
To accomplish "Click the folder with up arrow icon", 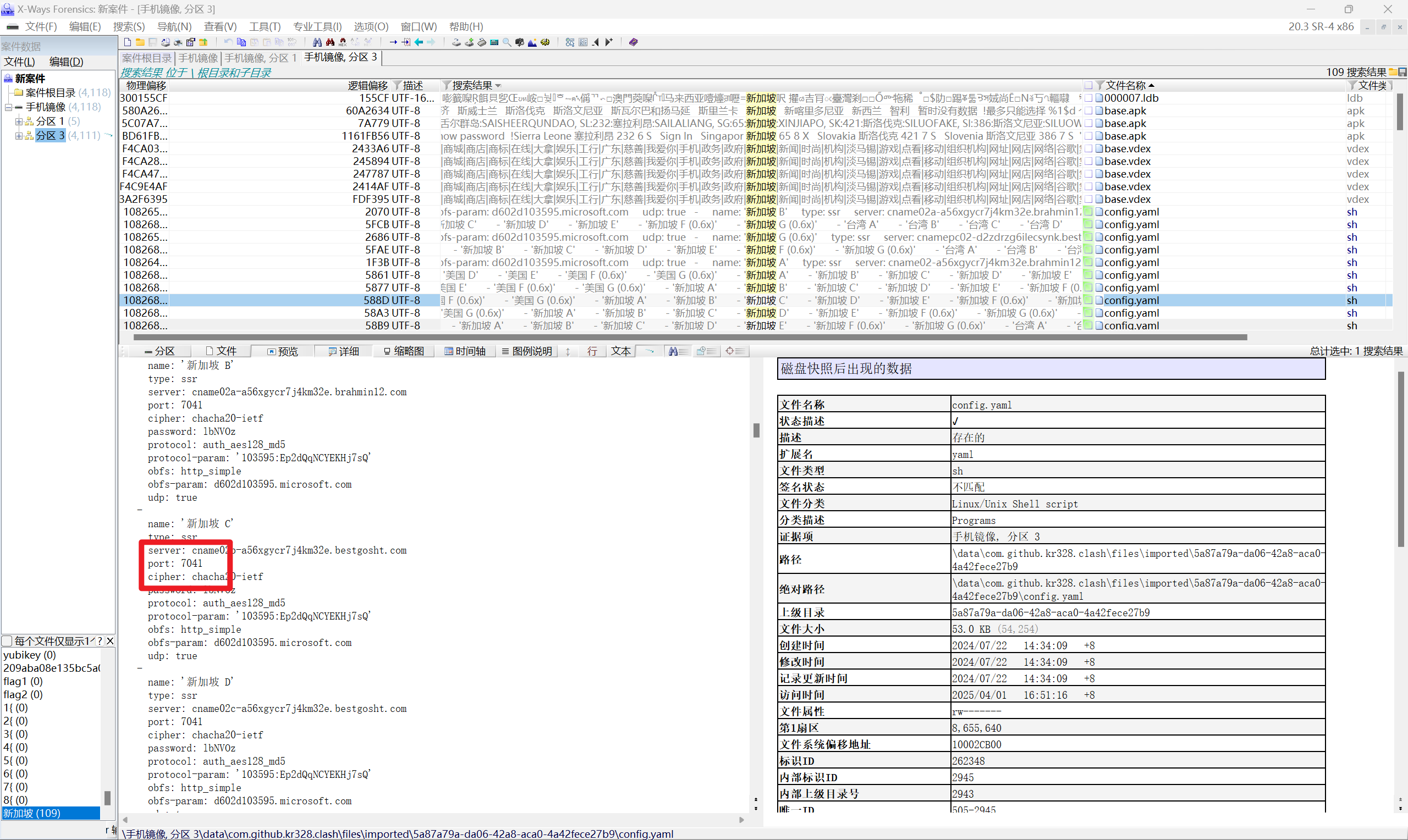I will click(x=204, y=42).
